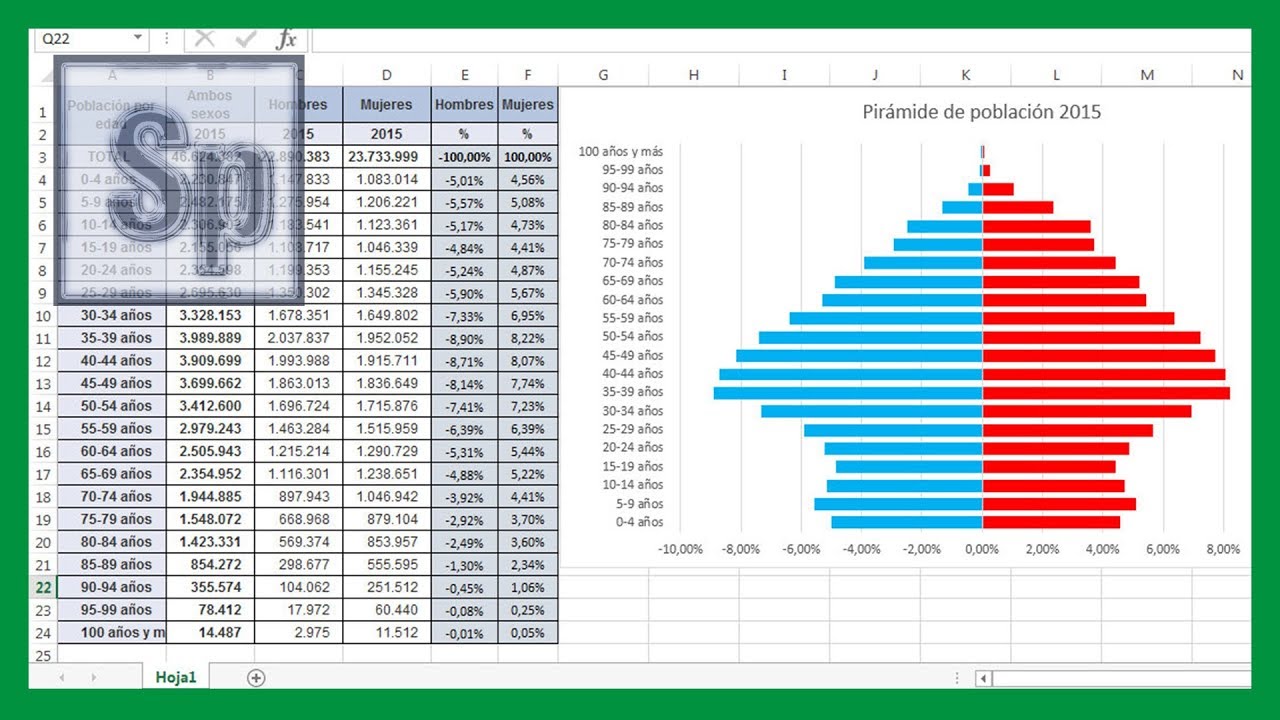Go to next sheet navigation arrow
Viewport: 1280px width, 720px height.
pyautogui.click(x=92, y=678)
